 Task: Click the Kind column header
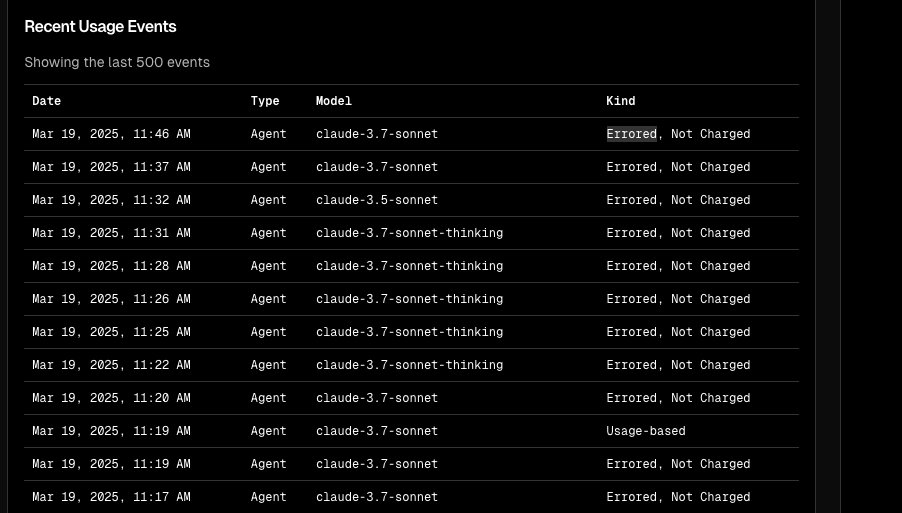coord(621,101)
